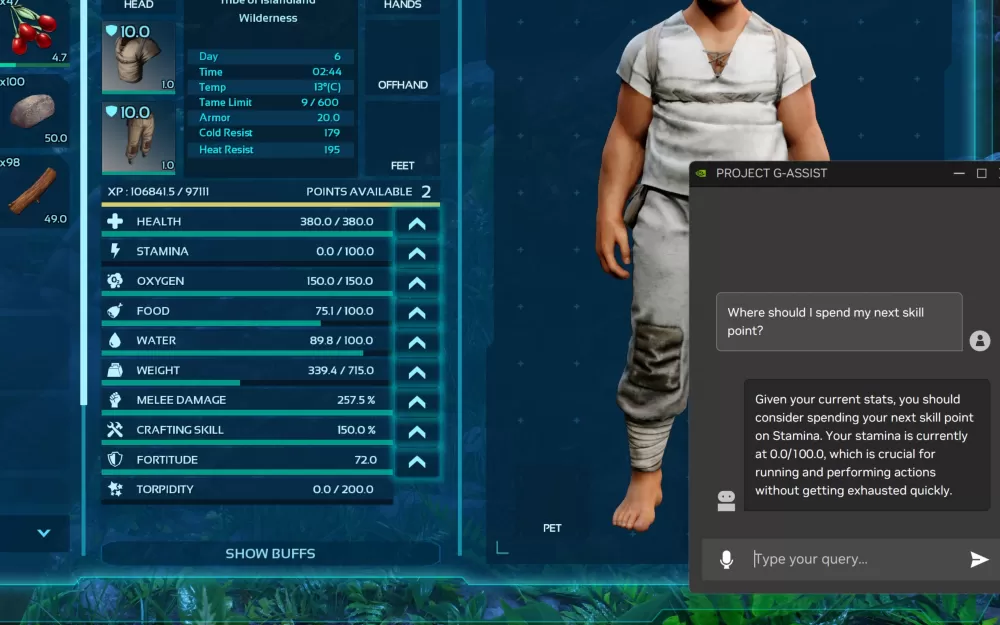
Task: Increase Weight capacity using its up arrow
Action: (x=417, y=372)
